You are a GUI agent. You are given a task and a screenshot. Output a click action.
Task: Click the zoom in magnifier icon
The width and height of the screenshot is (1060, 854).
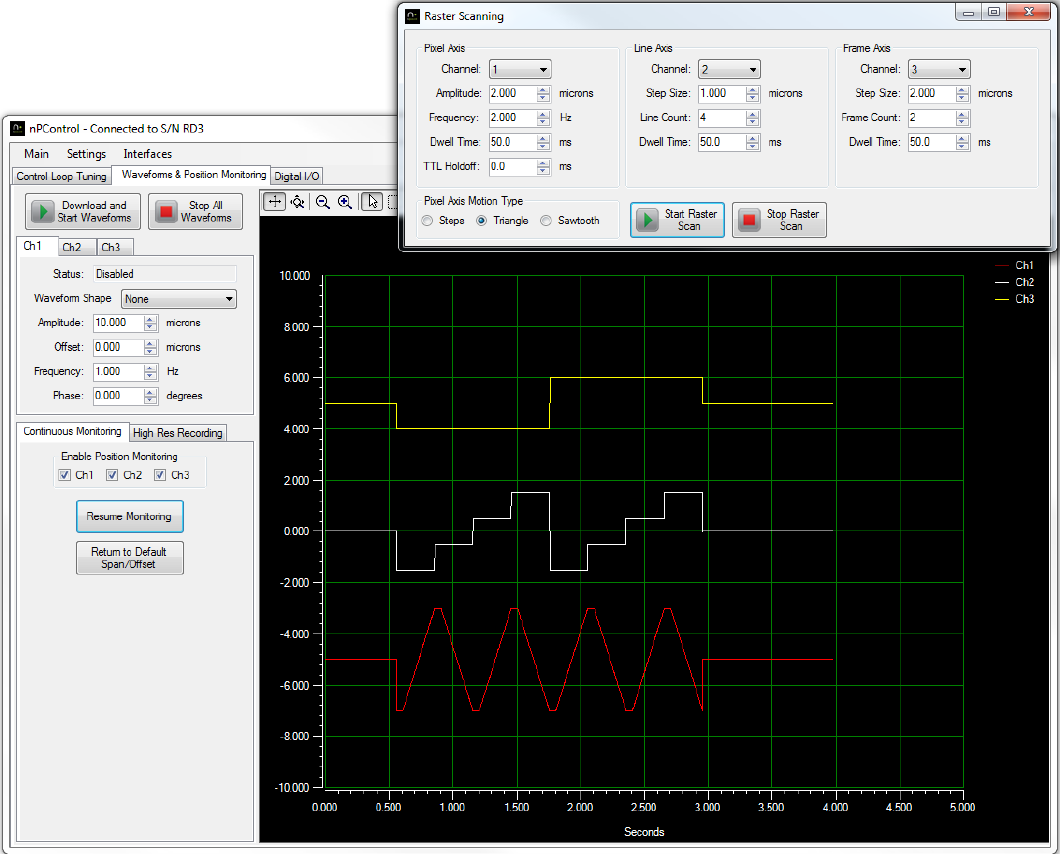click(x=345, y=202)
